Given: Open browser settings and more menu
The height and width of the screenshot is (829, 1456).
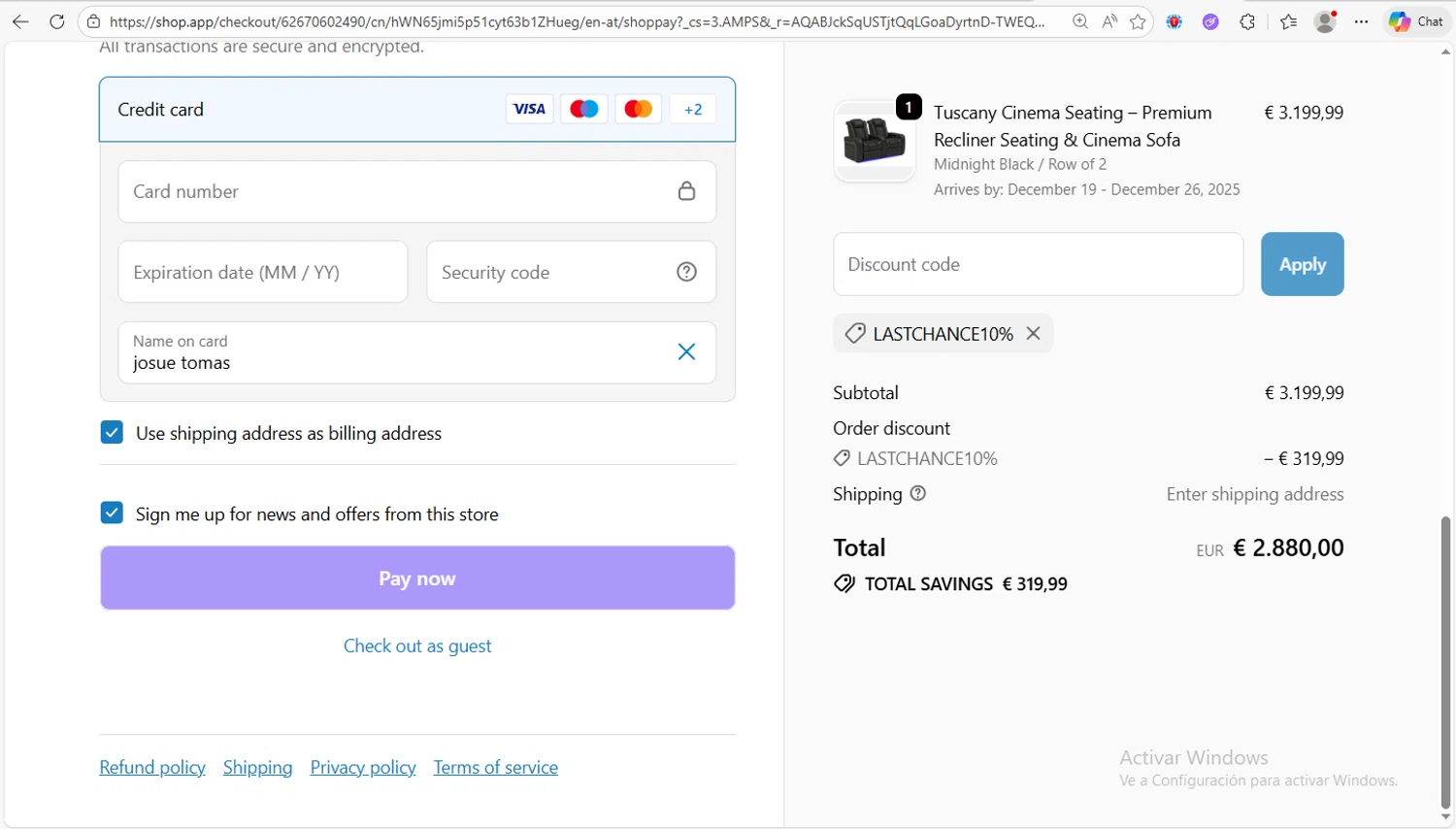Looking at the screenshot, I should pos(1362,21).
